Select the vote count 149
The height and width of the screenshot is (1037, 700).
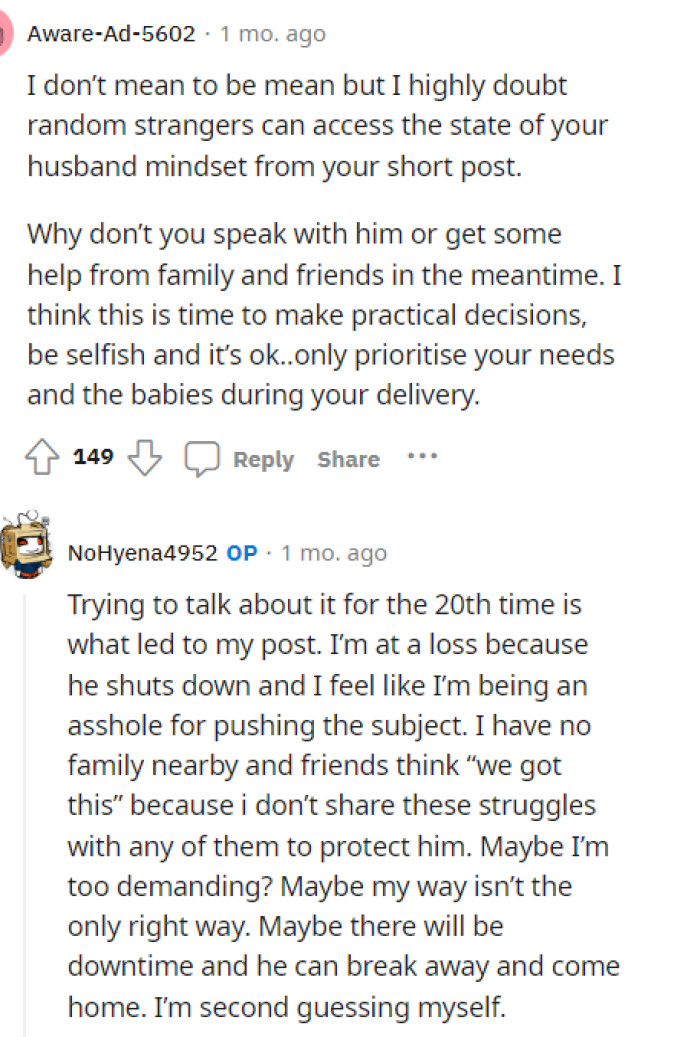[93, 457]
